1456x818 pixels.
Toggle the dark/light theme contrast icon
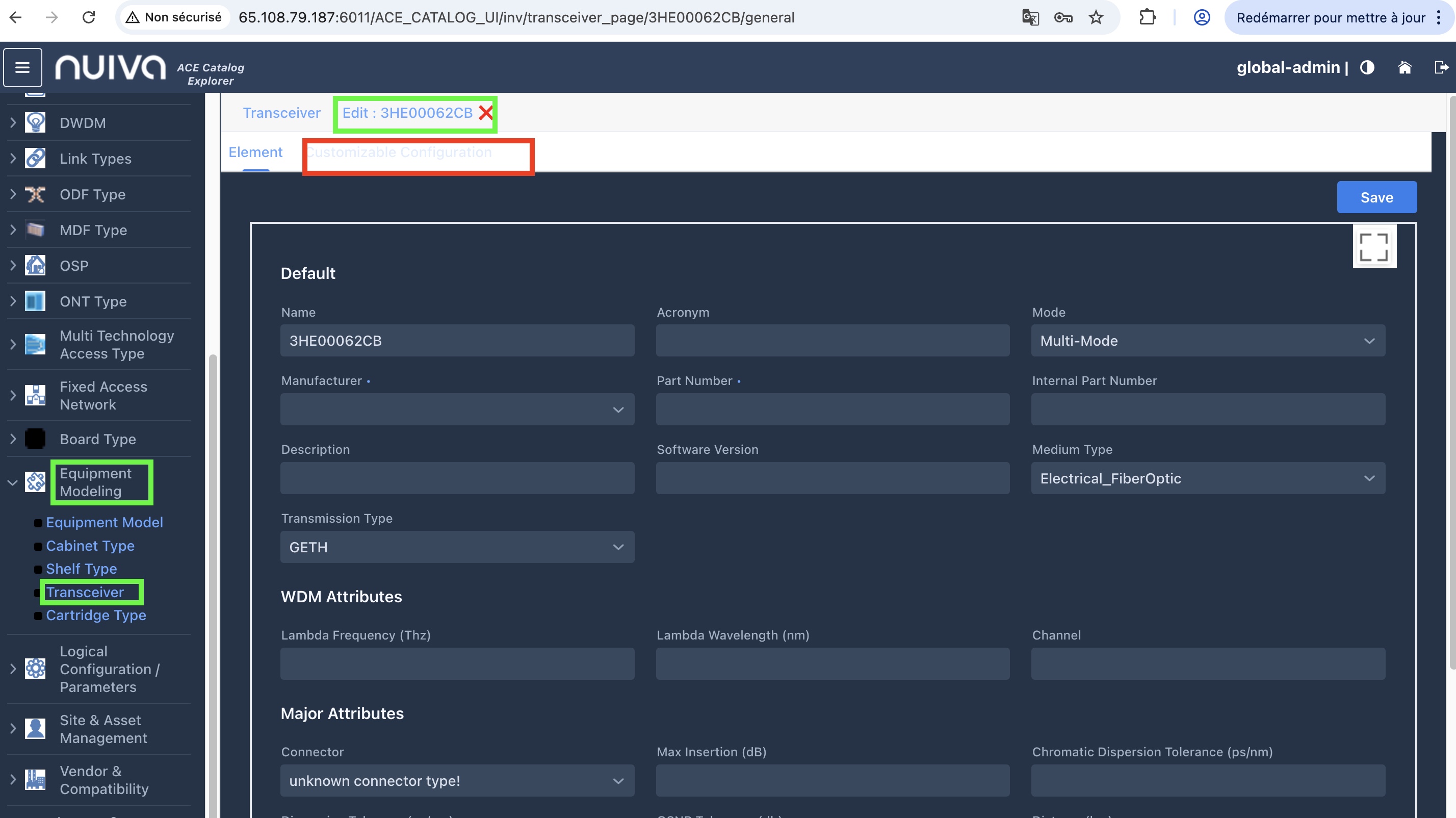[1367, 67]
